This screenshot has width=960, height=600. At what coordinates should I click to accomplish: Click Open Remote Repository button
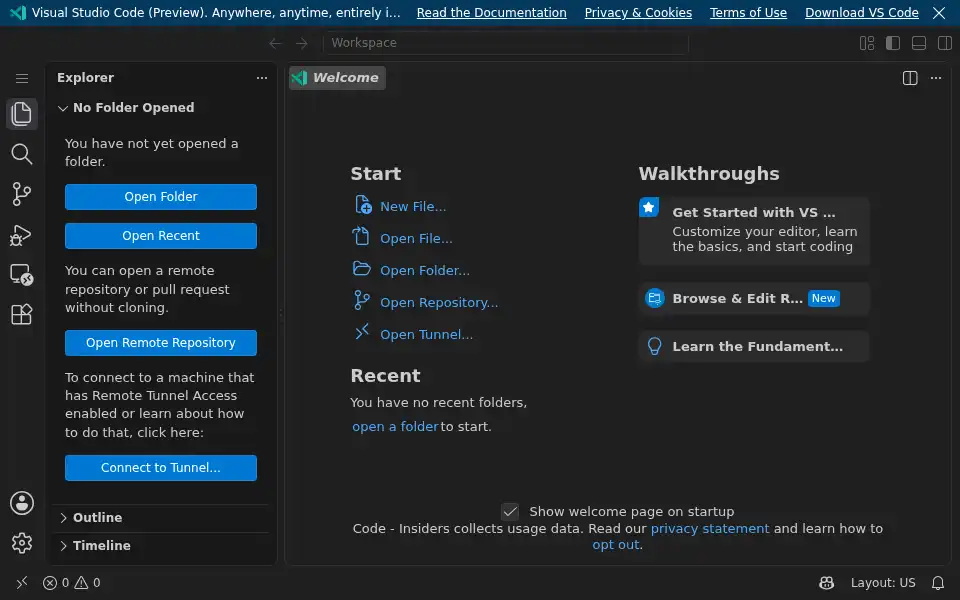pyautogui.click(x=160, y=343)
